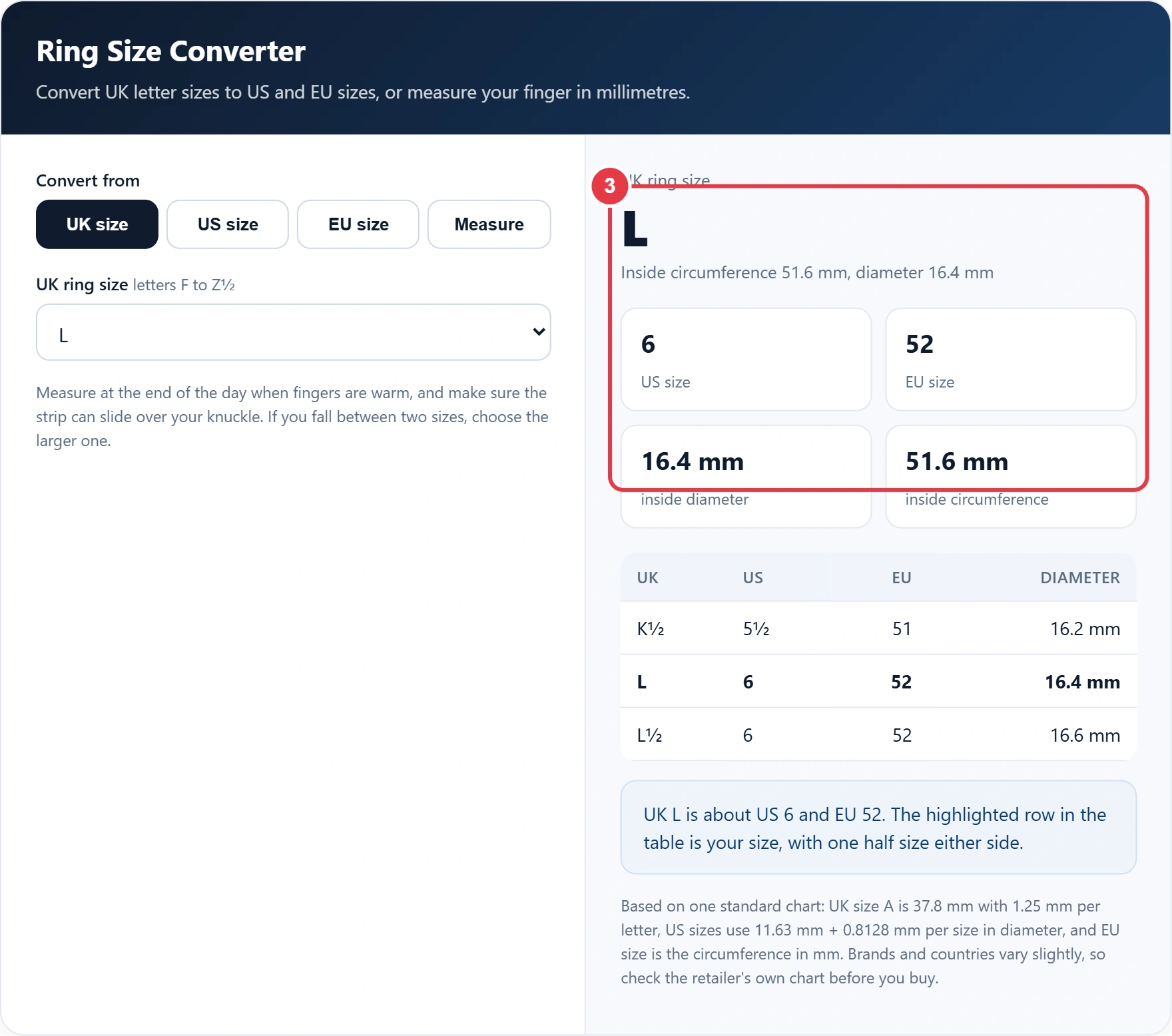Image resolution: width=1172 pixels, height=1036 pixels.
Task: Click the 'Inside circumference 51.6 mm' summary line
Action: coord(807,272)
